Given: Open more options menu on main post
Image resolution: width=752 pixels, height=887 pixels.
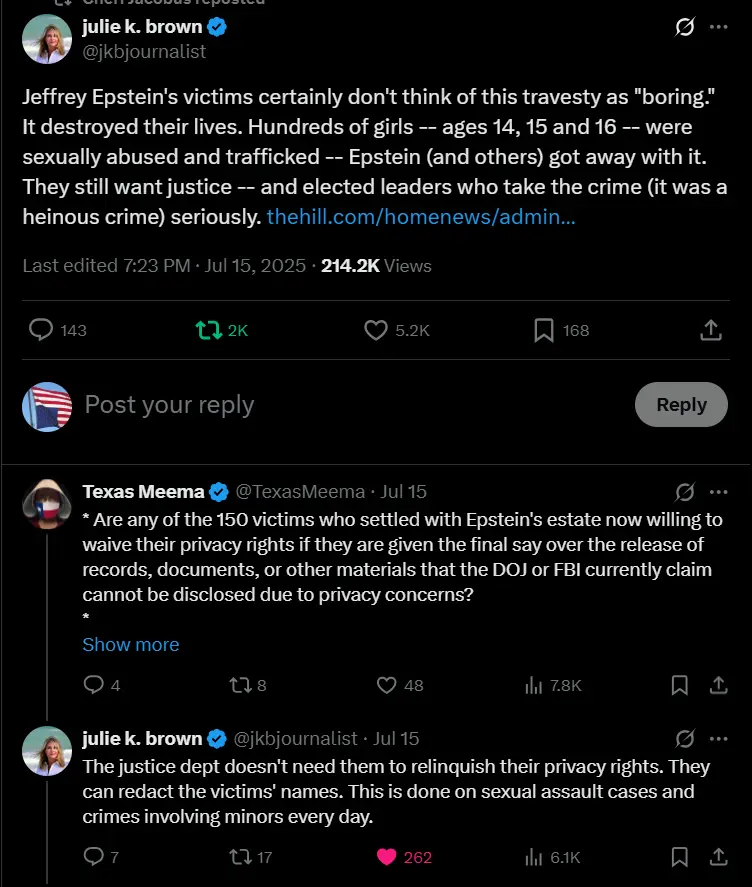Looking at the screenshot, I should 718,27.
